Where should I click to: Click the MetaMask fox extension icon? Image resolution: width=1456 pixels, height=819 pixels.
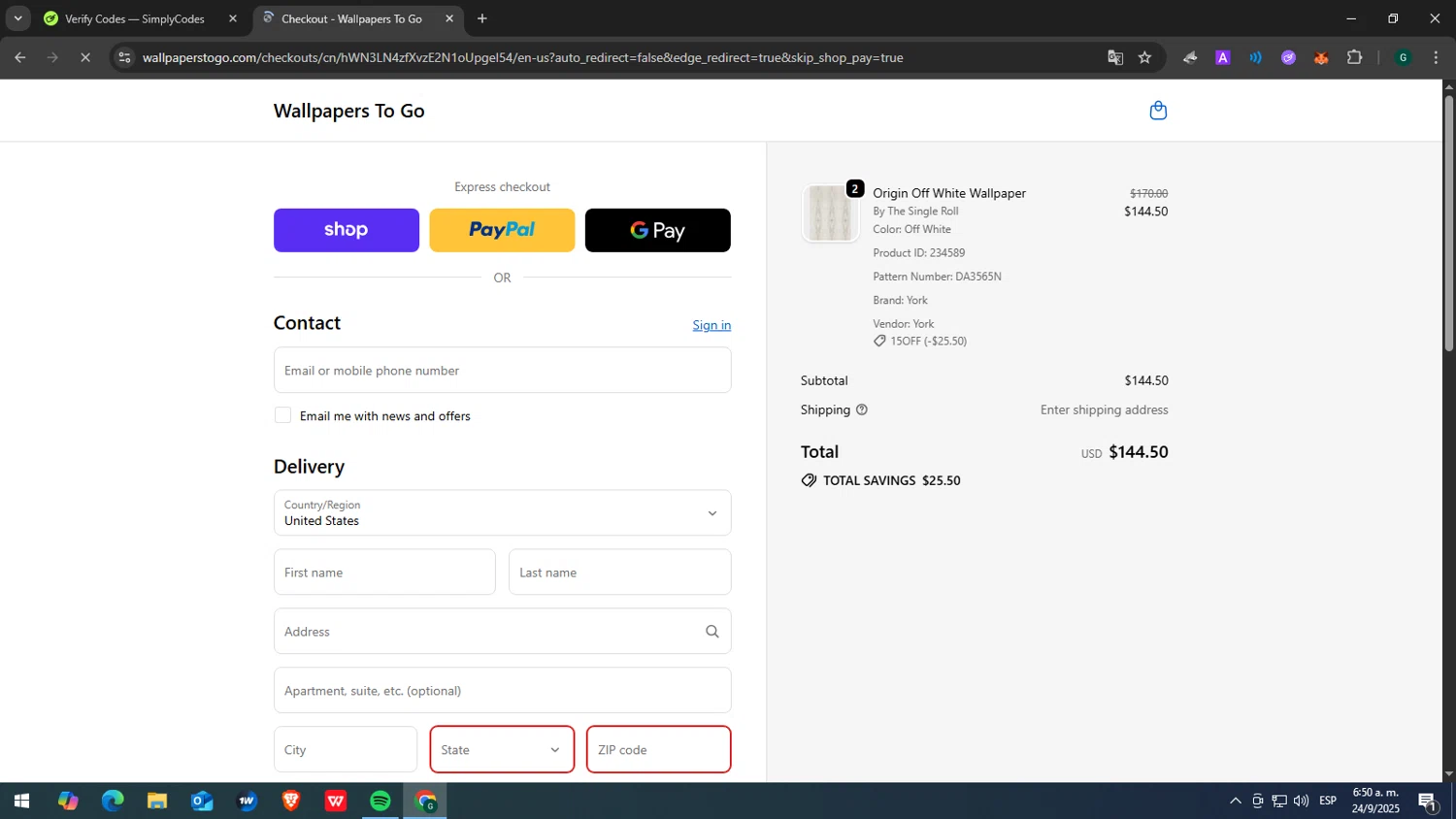(1321, 57)
